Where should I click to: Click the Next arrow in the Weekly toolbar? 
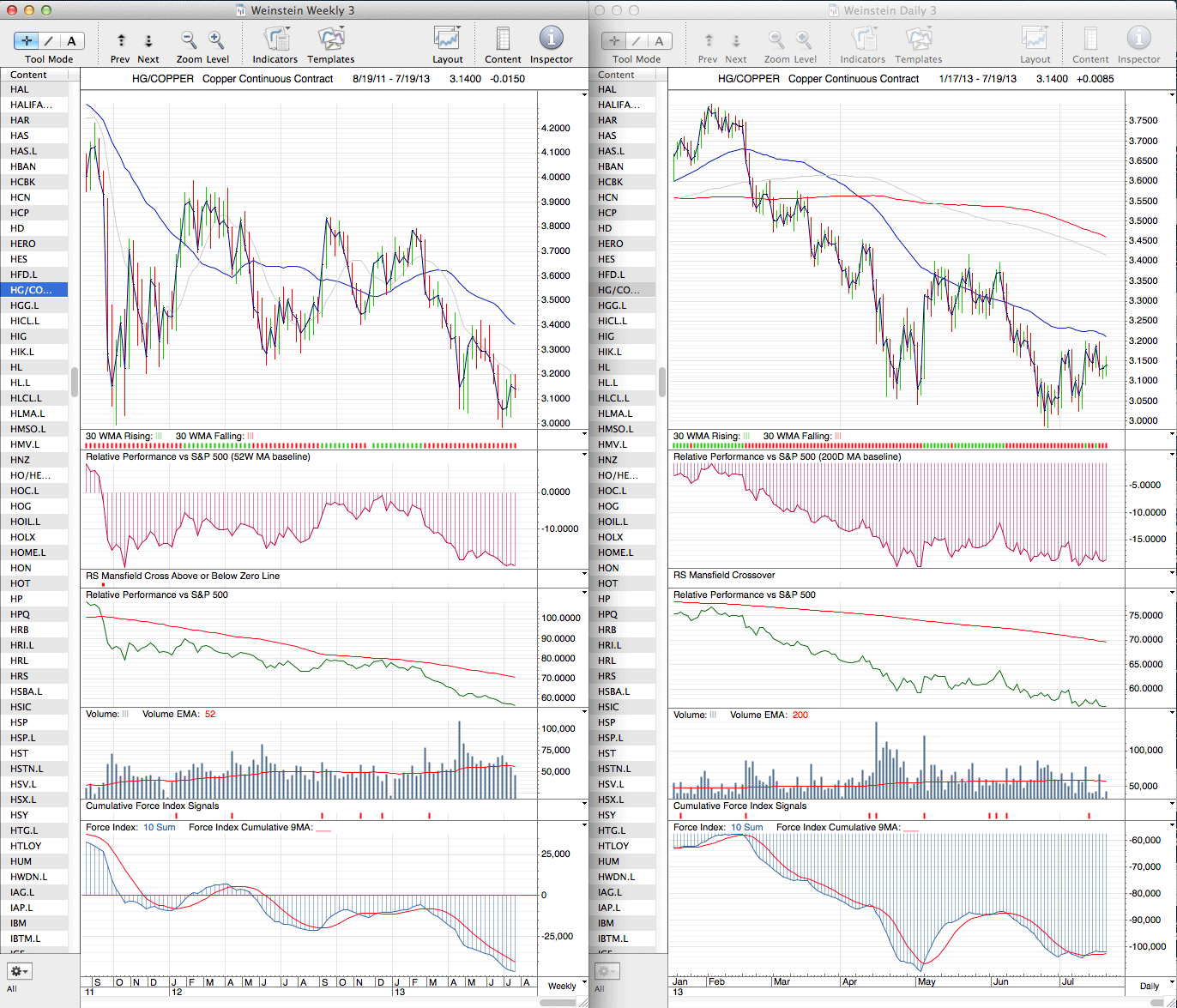pyautogui.click(x=148, y=40)
